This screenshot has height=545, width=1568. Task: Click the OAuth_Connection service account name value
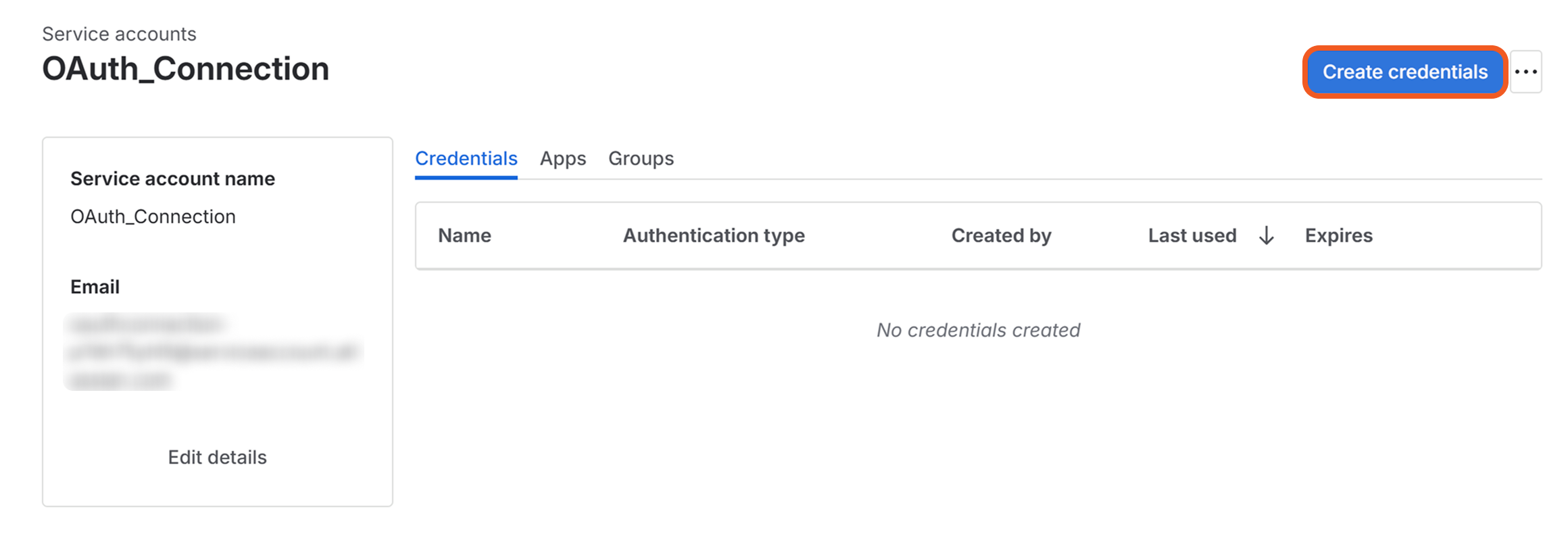[x=153, y=216]
